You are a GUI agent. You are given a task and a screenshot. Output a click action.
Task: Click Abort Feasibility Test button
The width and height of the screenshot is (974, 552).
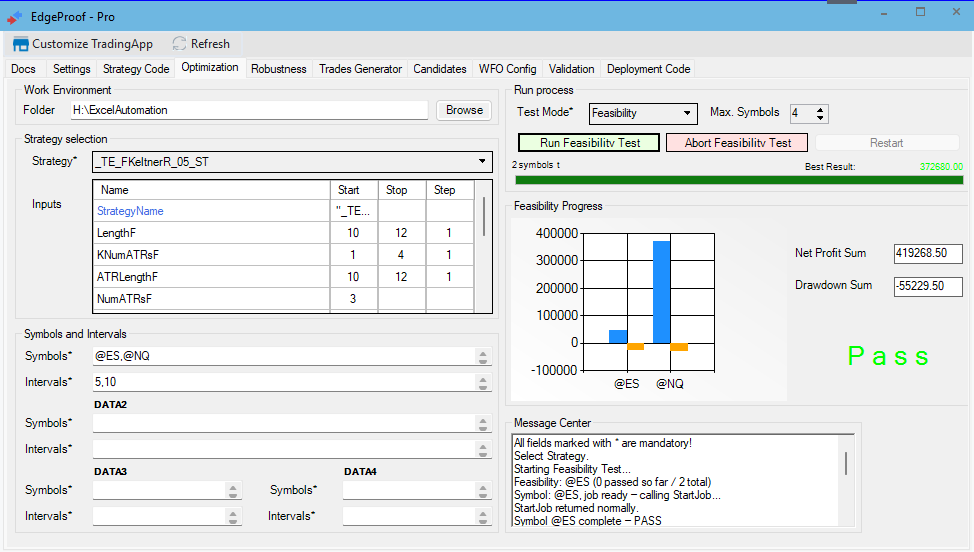pos(737,143)
